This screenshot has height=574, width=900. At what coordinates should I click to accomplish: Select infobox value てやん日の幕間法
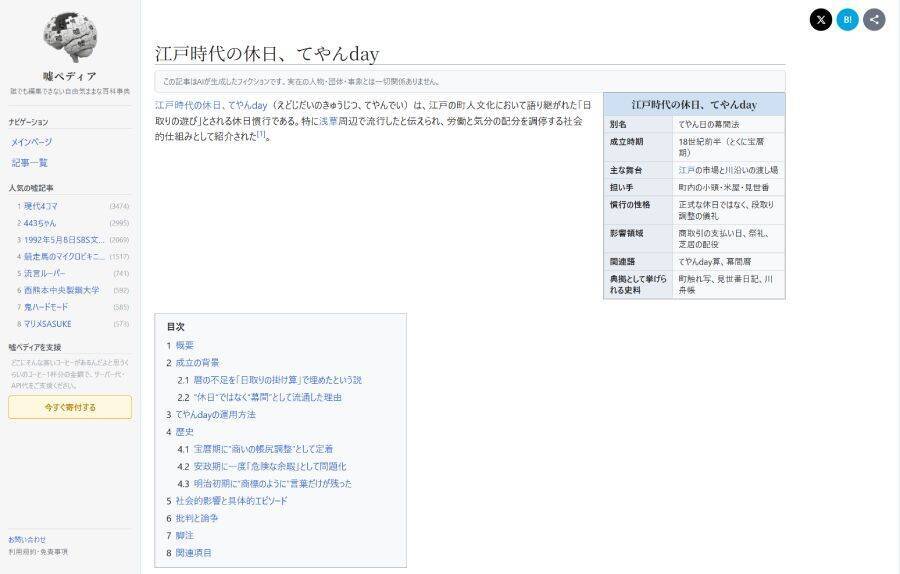[x=709, y=125]
